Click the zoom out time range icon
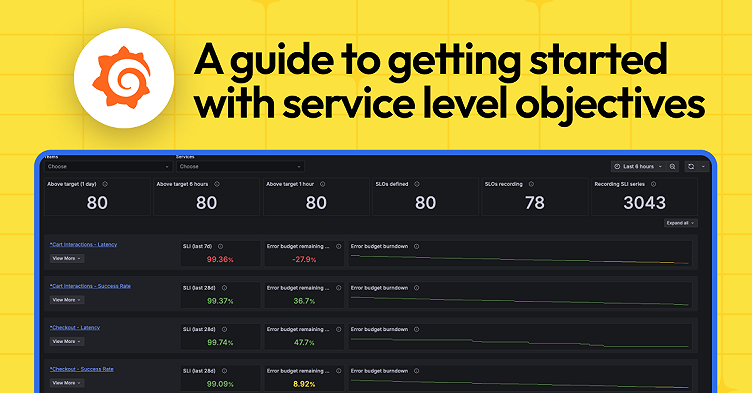752x393 pixels. coord(672,167)
